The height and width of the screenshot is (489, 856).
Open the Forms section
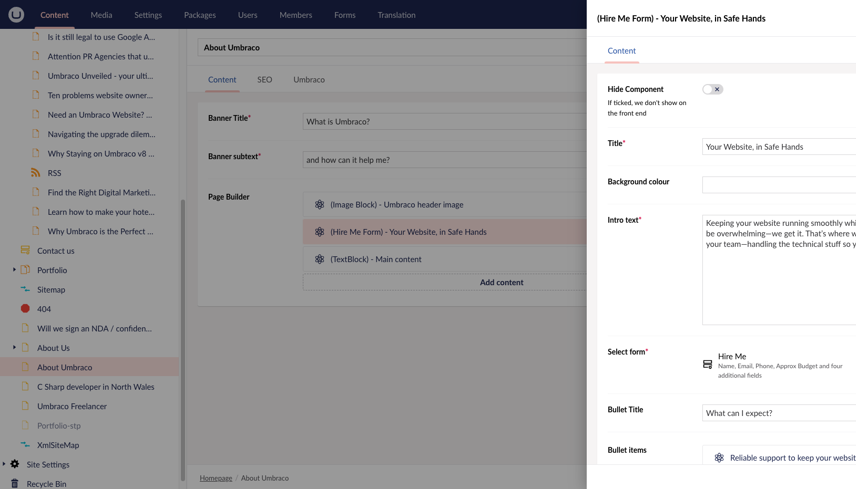[x=345, y=15]
